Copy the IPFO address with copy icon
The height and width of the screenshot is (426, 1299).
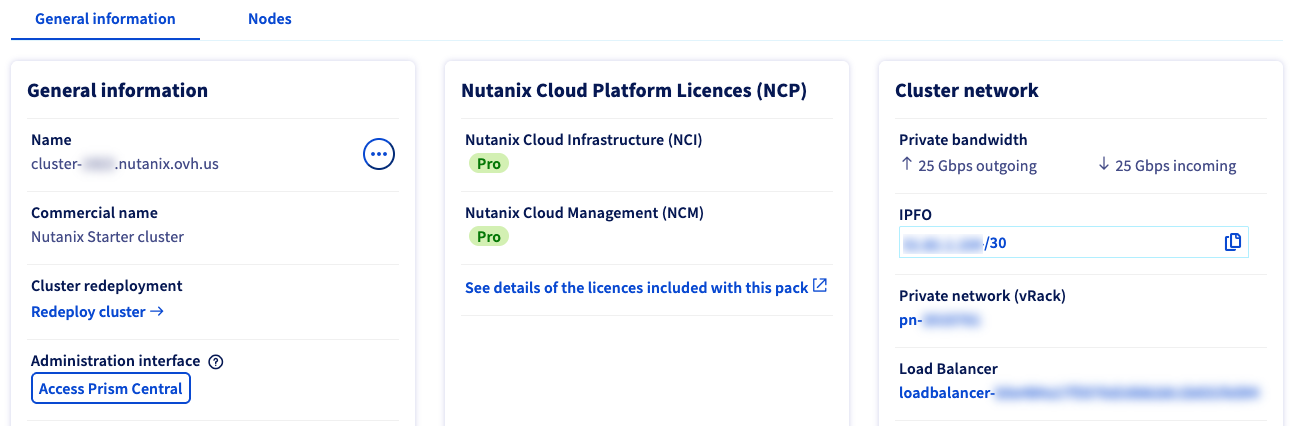[x=1233, y=242]
